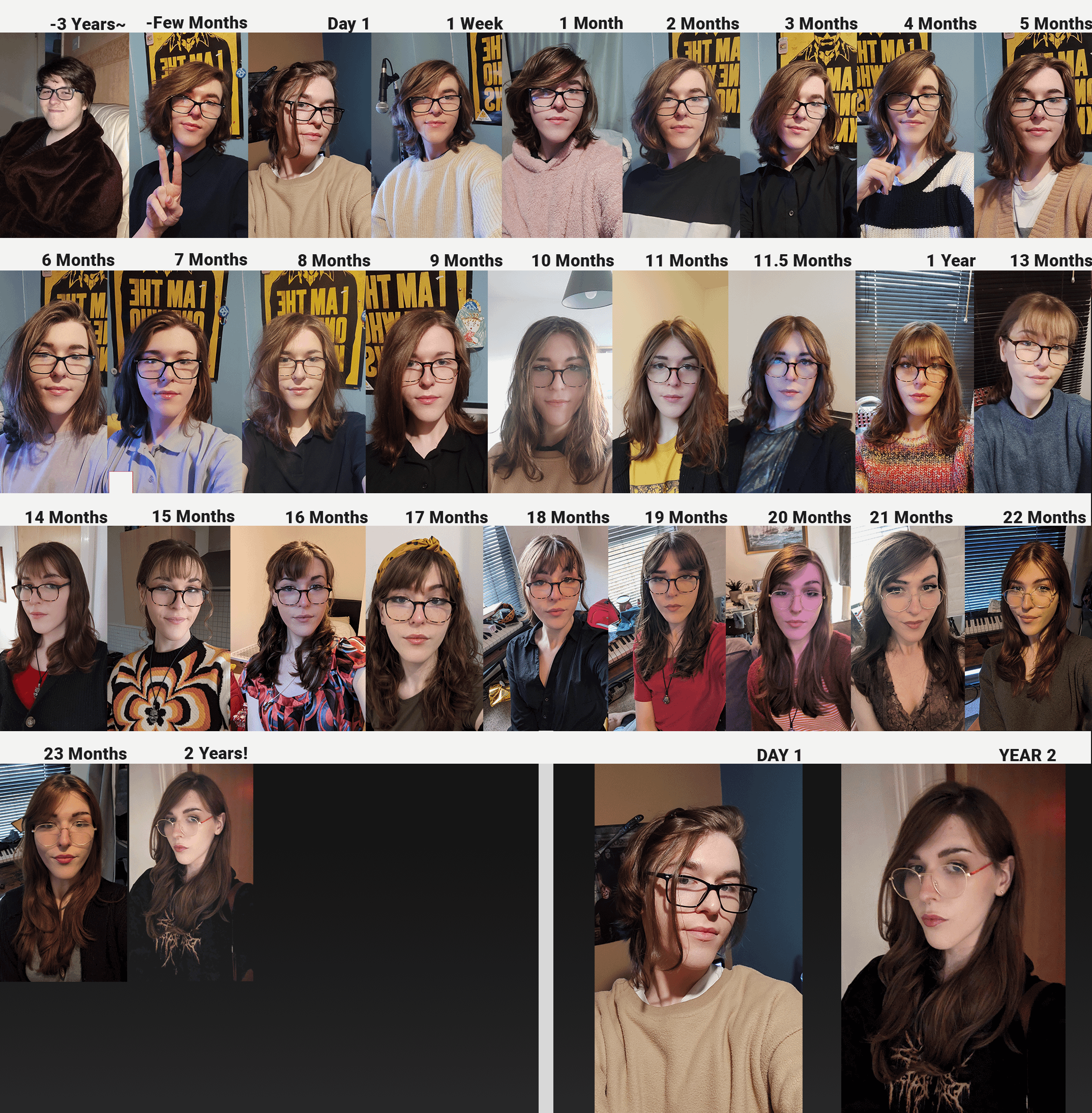Open the 19 Months photo

pyautogui.click(x=667, y=628)
